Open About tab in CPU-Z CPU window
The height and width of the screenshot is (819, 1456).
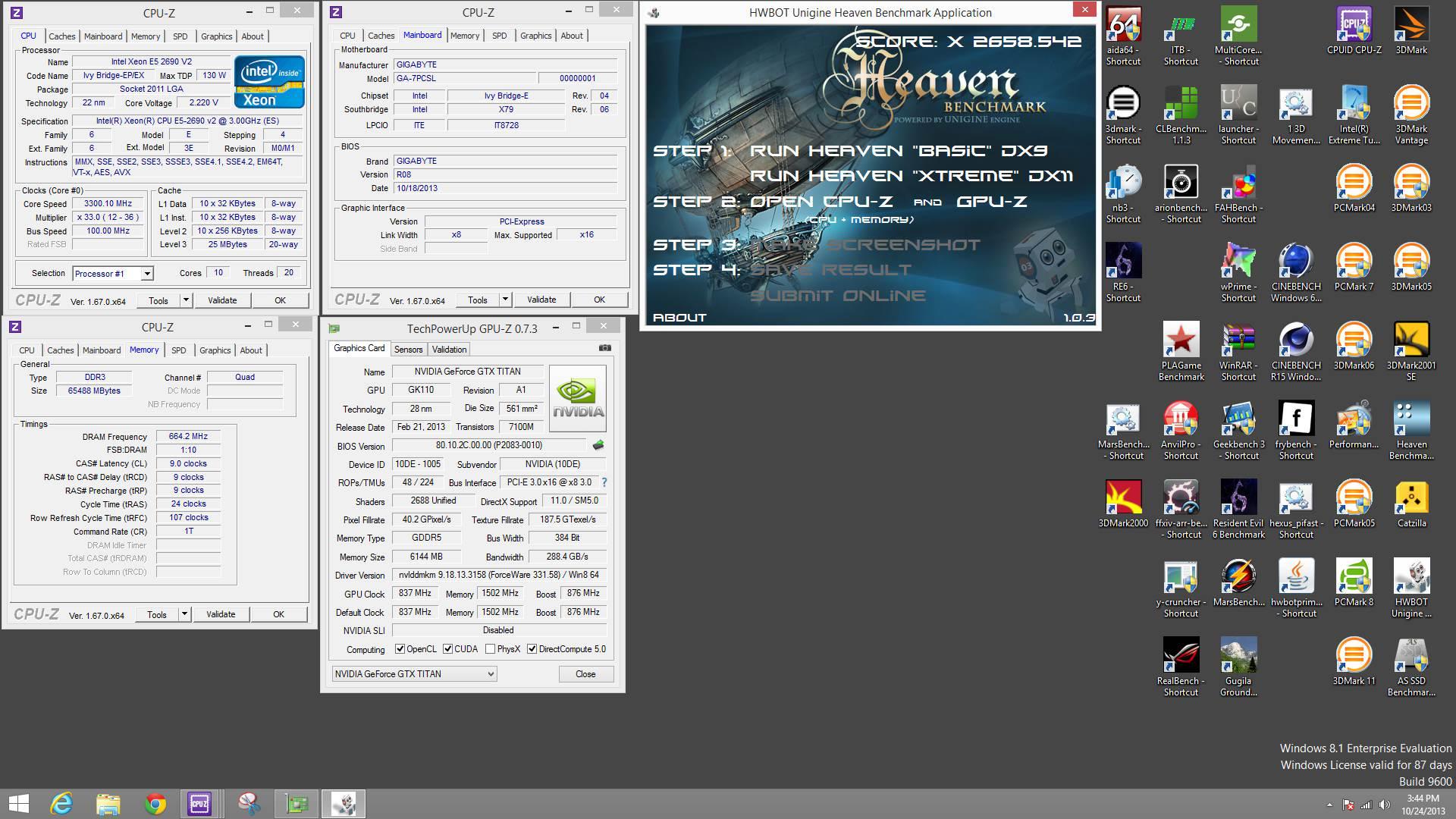[253, 36]
